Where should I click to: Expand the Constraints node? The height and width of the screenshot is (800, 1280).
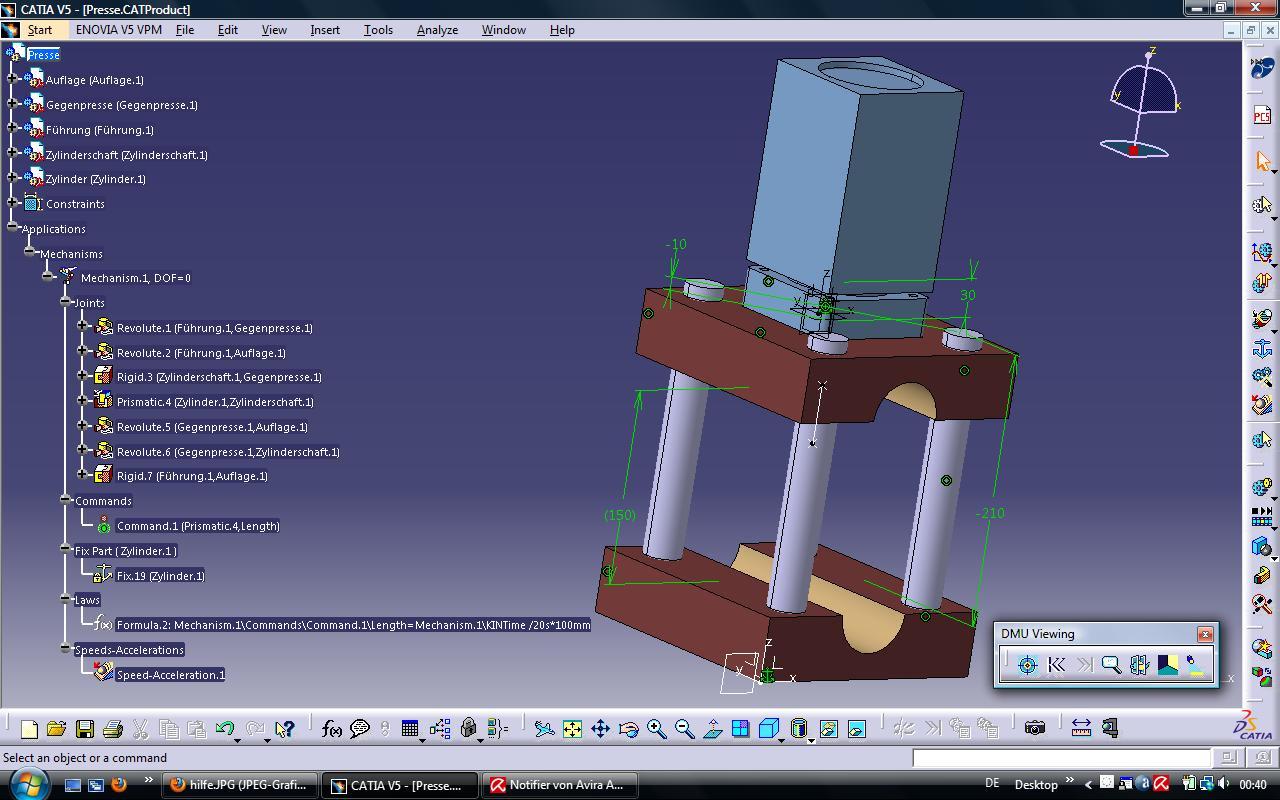[x=12, y=203]
